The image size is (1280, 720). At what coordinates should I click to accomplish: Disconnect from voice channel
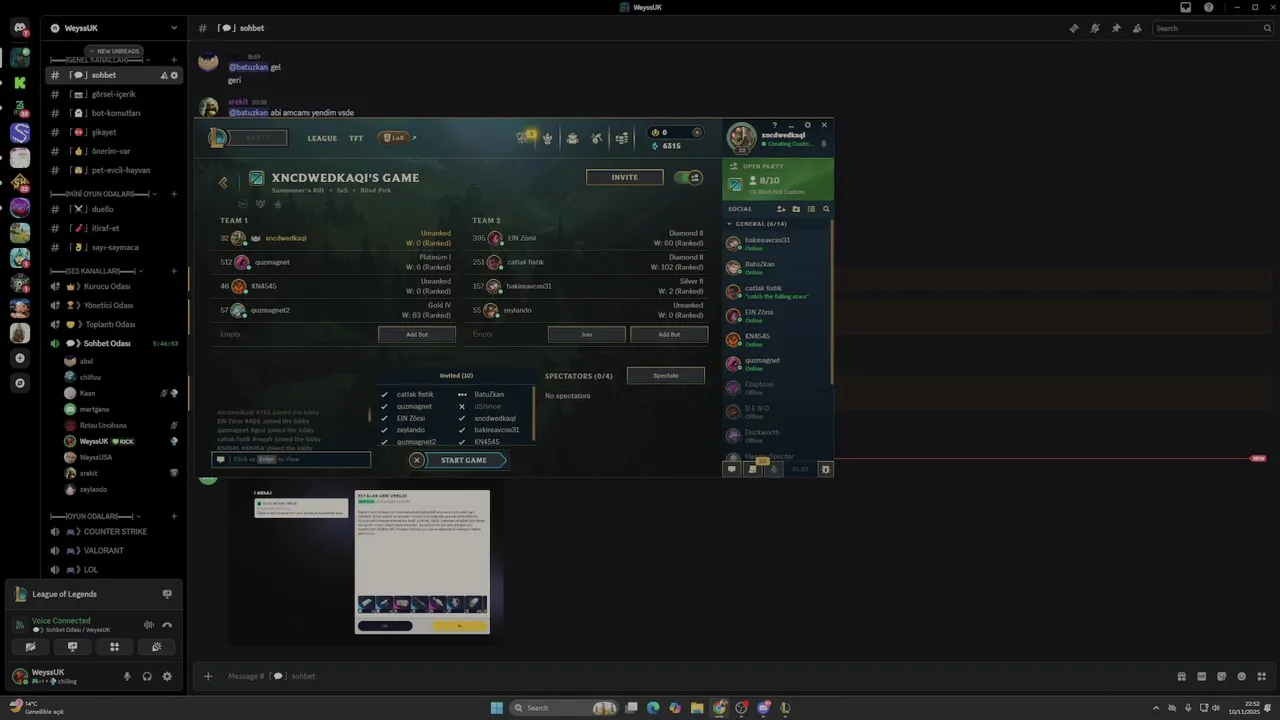pos(167,625)
